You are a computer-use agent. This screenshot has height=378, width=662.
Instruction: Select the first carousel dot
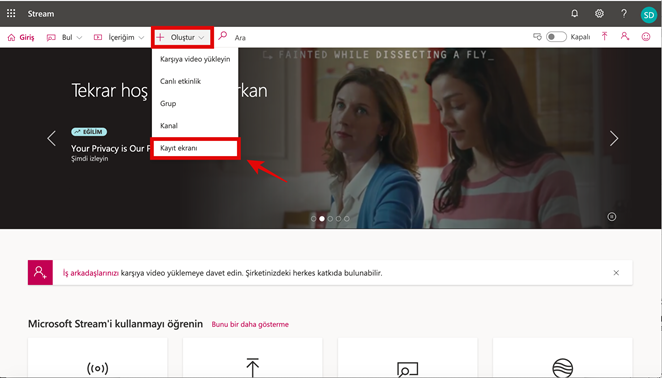coord(313,219)
